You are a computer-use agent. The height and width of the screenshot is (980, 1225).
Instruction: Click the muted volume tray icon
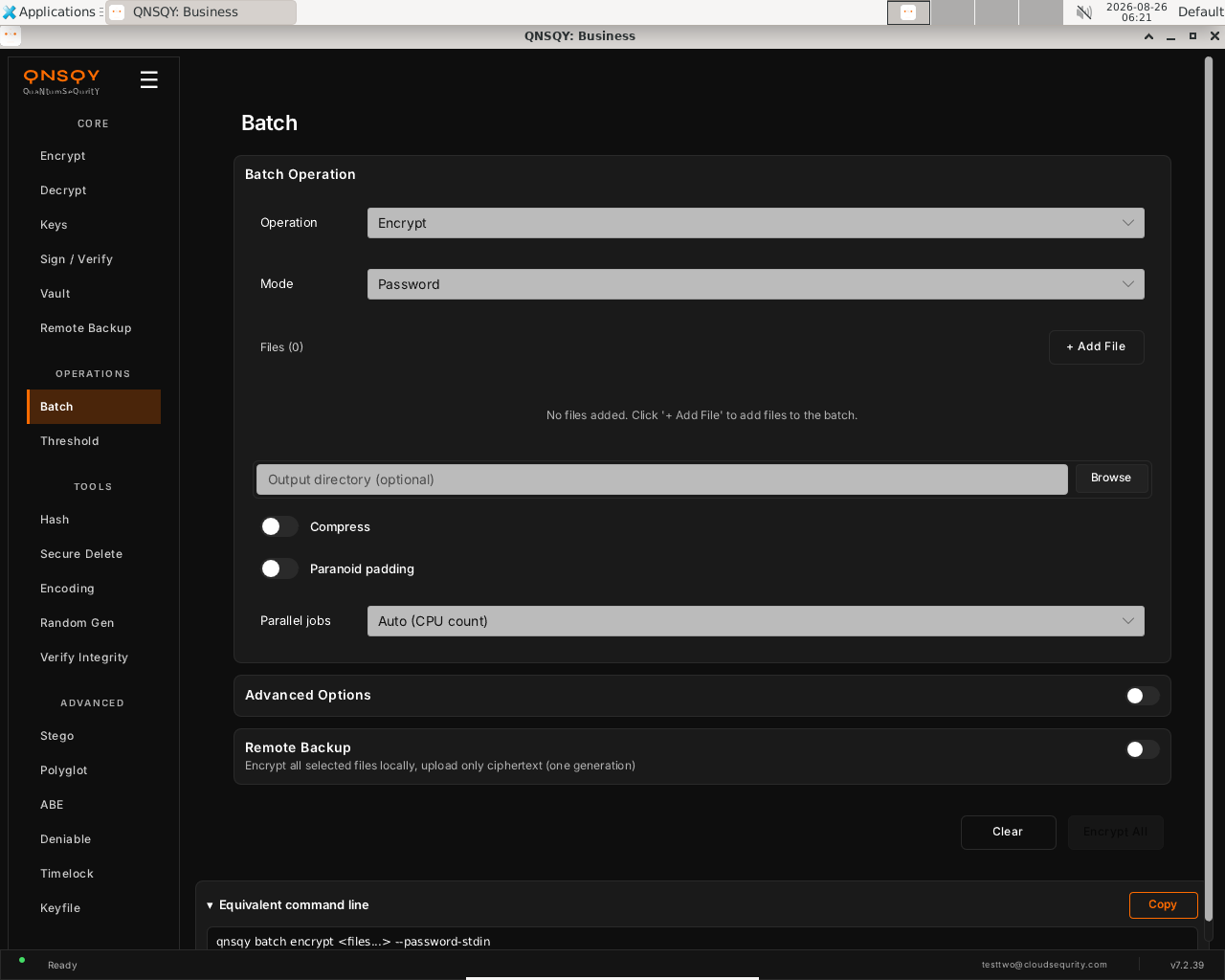click(x=1084, y=12)
